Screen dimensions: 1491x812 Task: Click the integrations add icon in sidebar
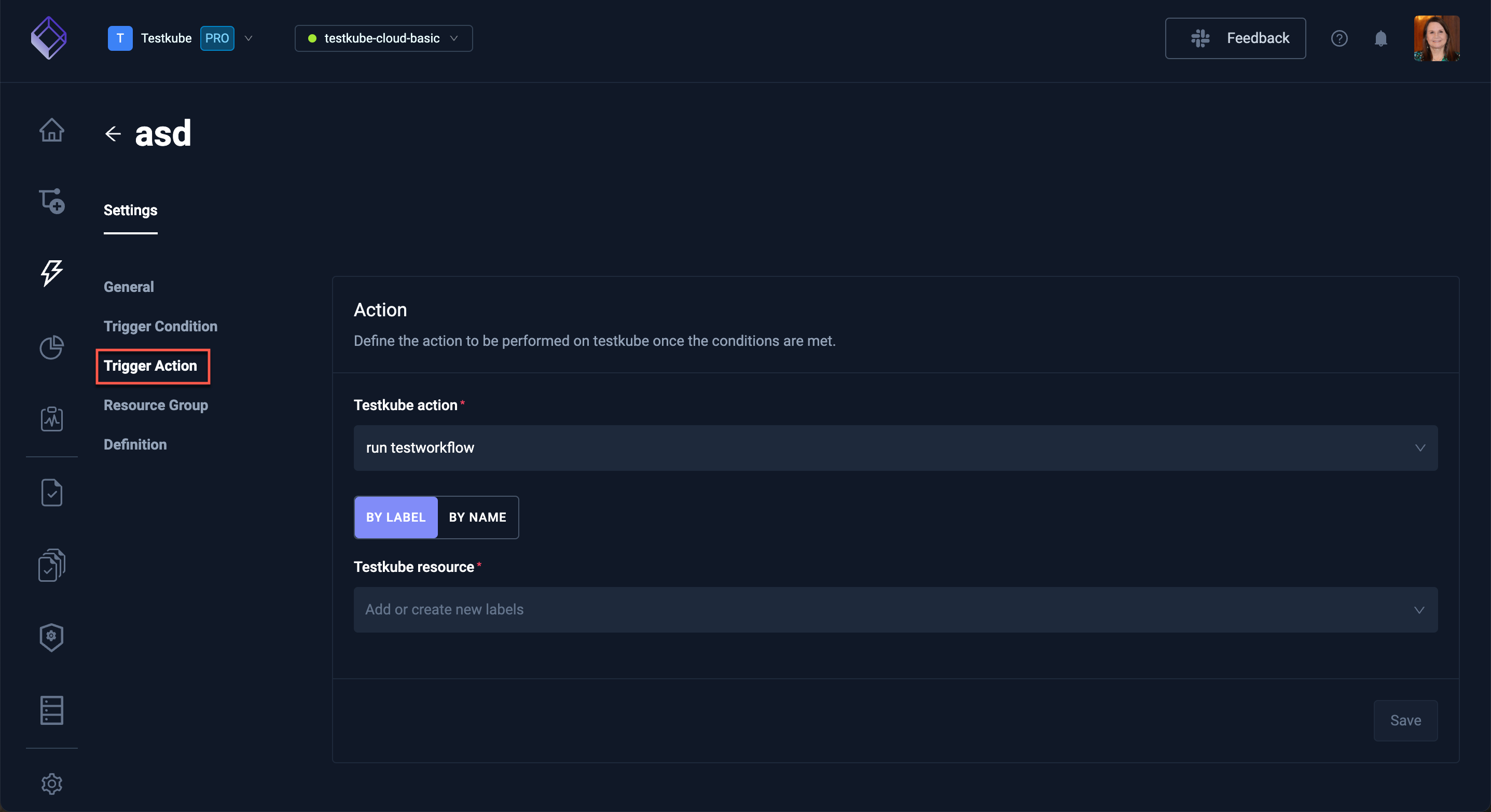pos(51,201)
